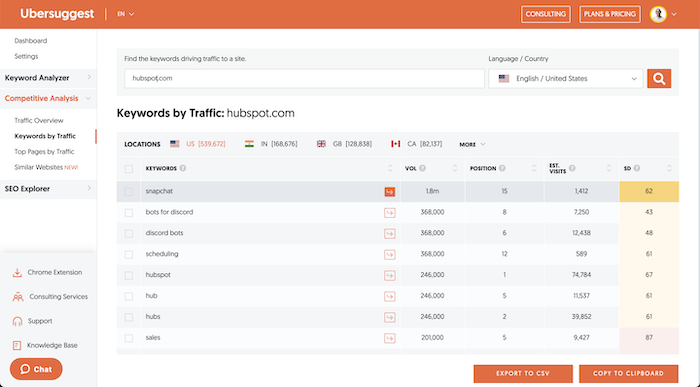Open the English / United States dropdown
Screen dimensions: 700x387
point(566,79)
